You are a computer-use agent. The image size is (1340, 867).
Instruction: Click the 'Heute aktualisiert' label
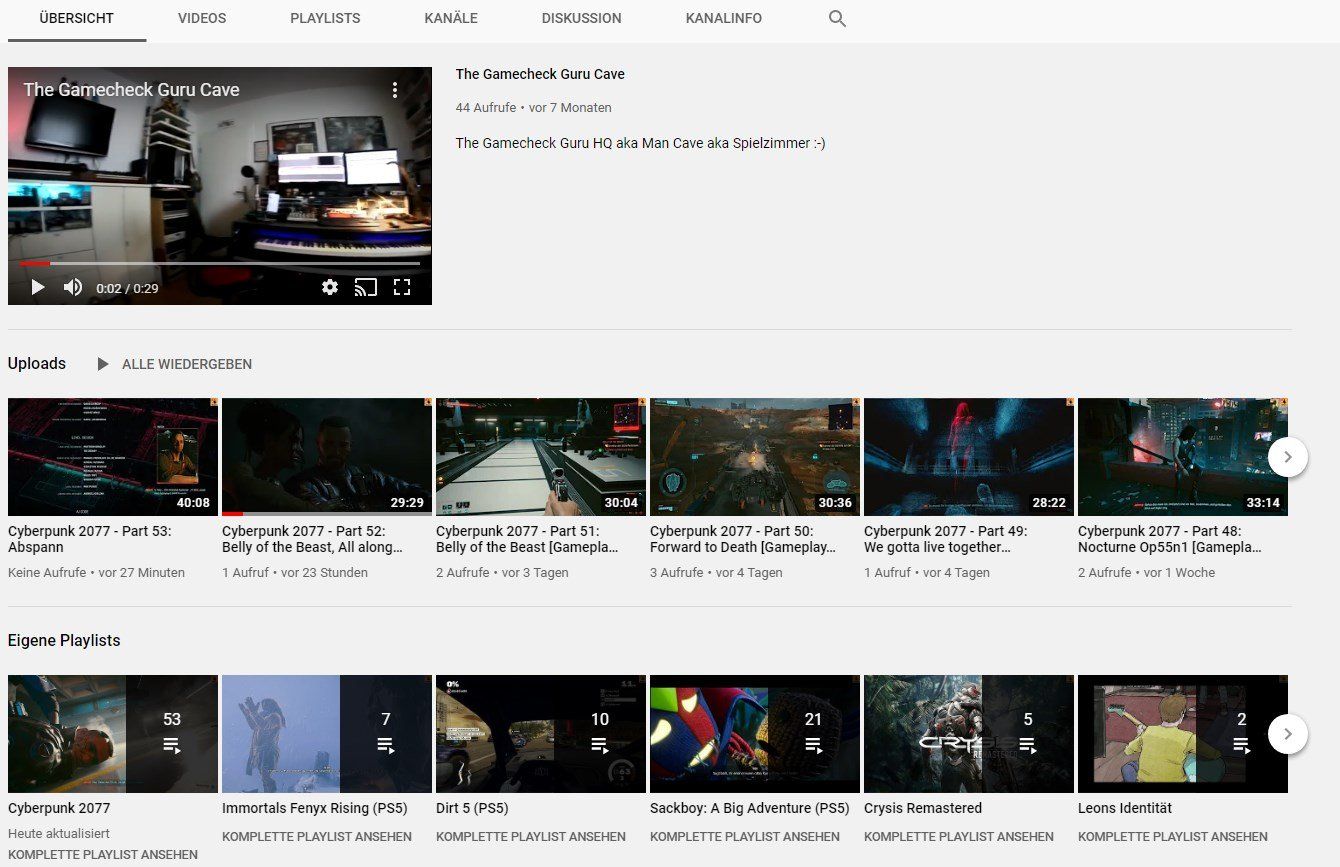pos(59,833)
